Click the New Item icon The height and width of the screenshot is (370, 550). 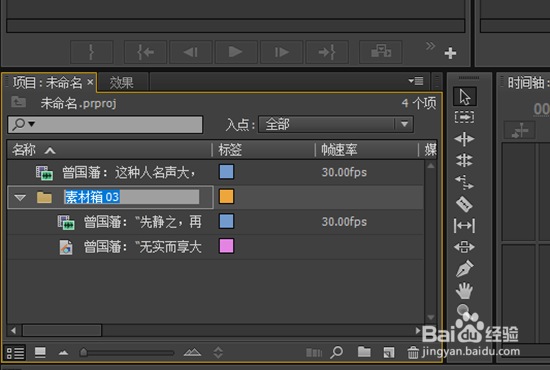pos(389,352)
